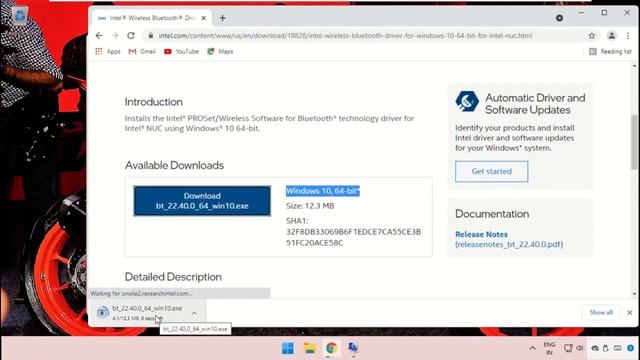Open the Maps bookmark
The image size is (640, 360).
pyautogui.click(x=220, y=51)
